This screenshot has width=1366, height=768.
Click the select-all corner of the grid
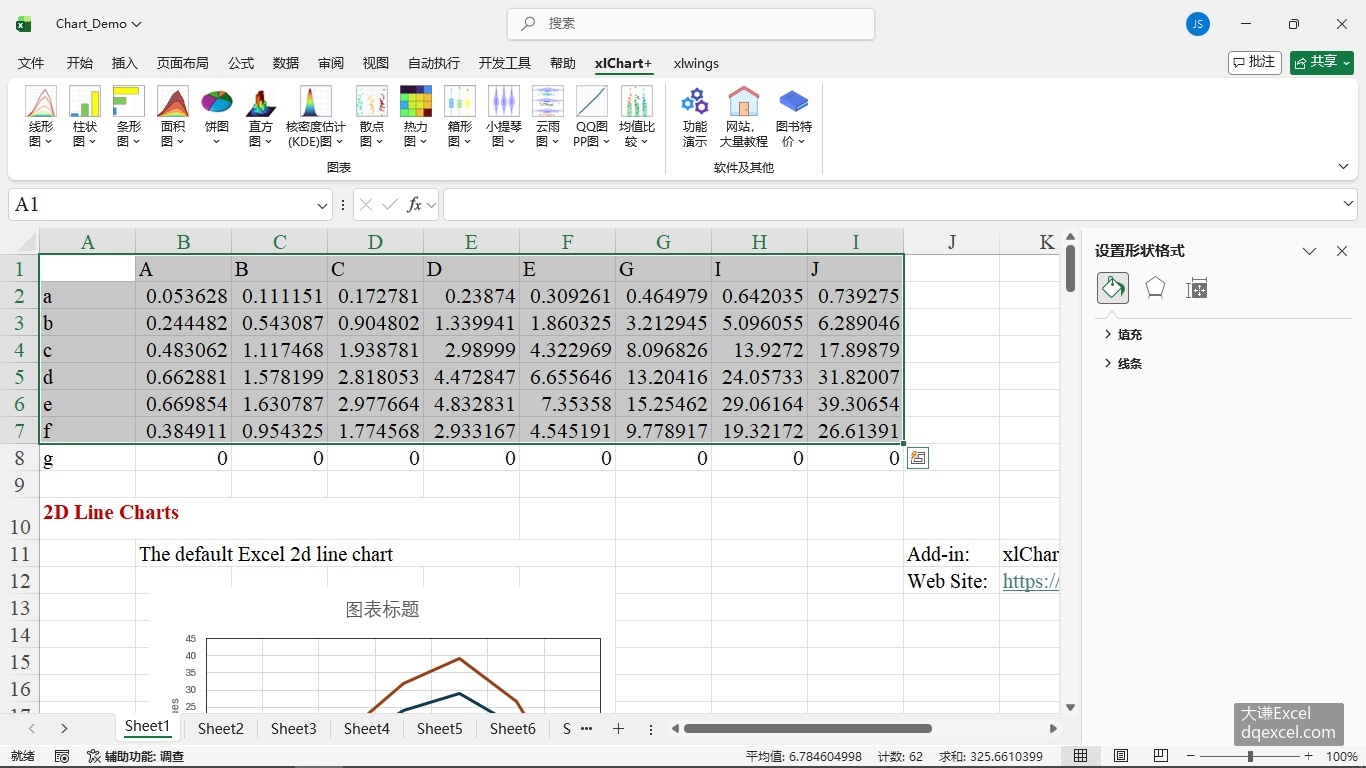point(24,242)
